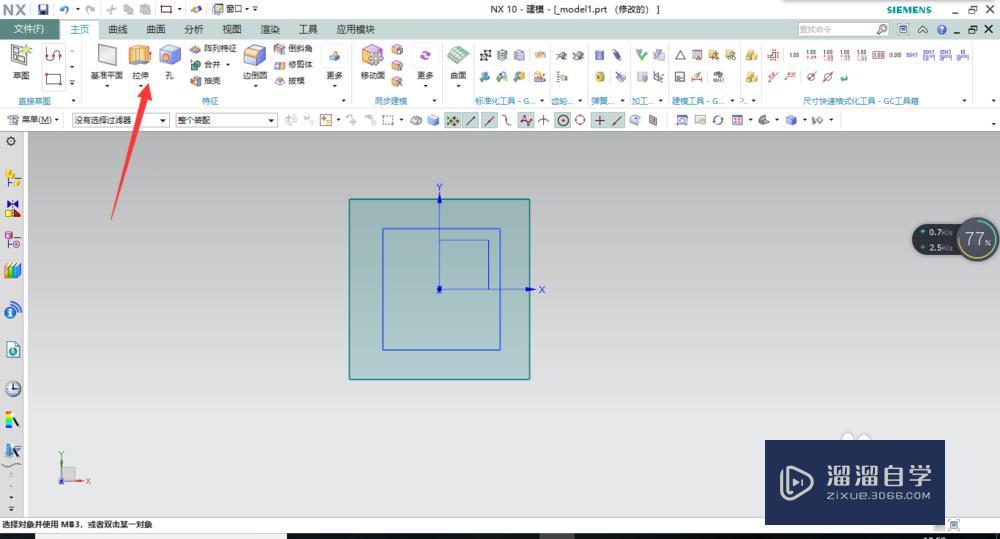1000x539 pixels.
Task: Select the 孔 hole feature tool
Action: tap(170, 62)
